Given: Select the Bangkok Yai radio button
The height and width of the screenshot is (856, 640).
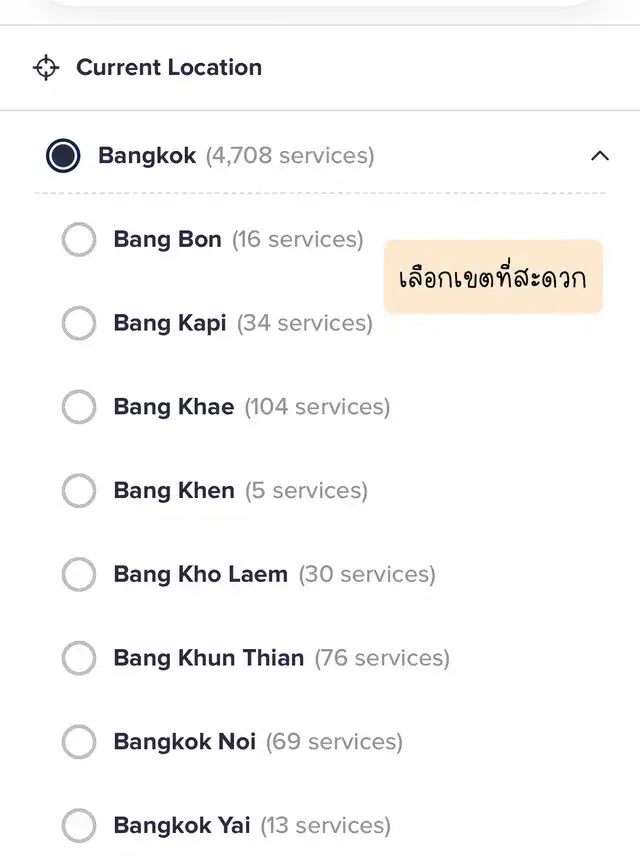Looking at the screenshot, I should [79, 826].
